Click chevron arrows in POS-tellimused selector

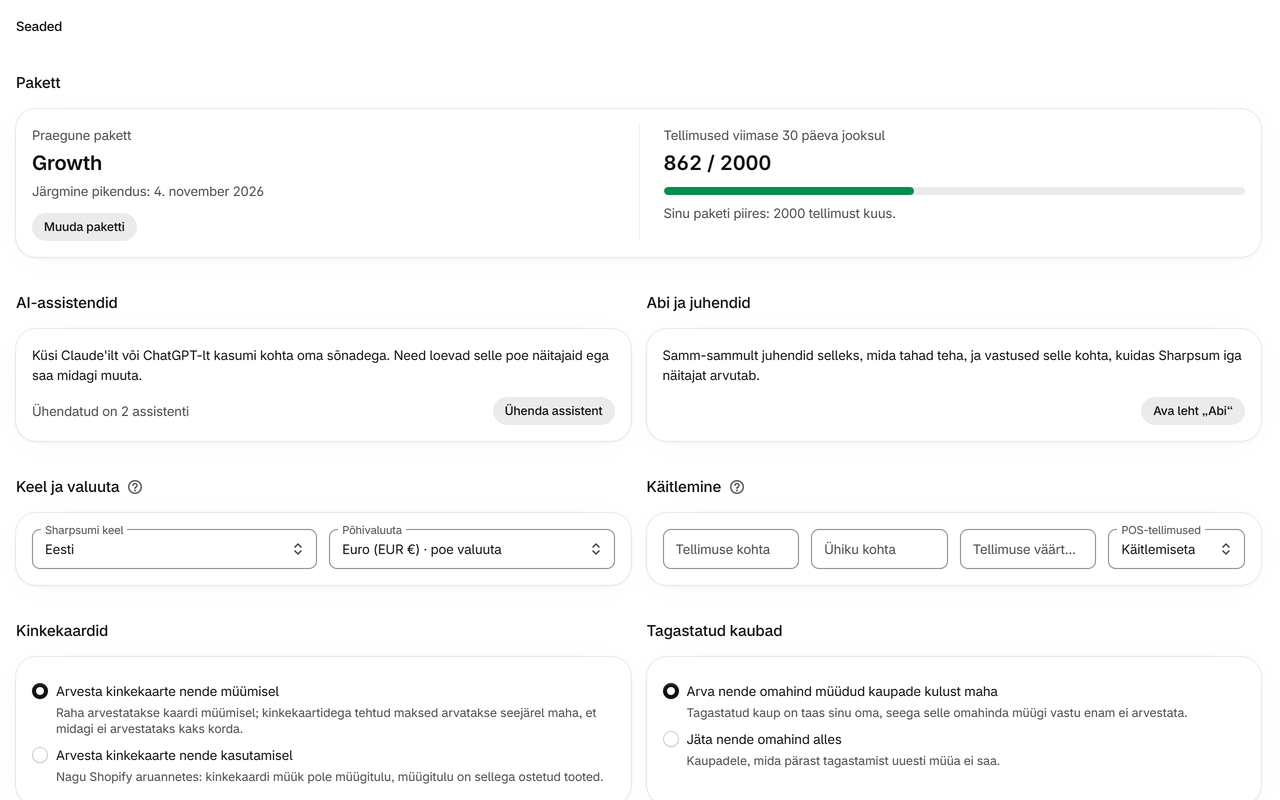[x=1225, y=549]
